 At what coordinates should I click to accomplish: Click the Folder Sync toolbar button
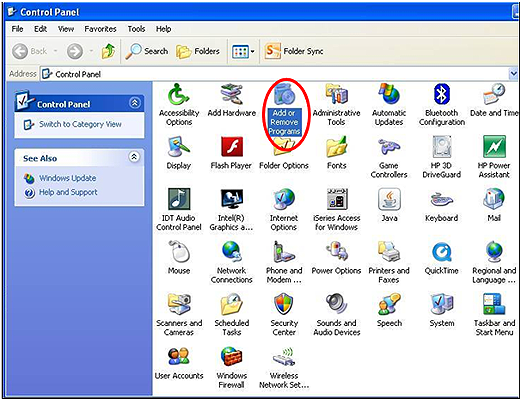click(294, 51)
